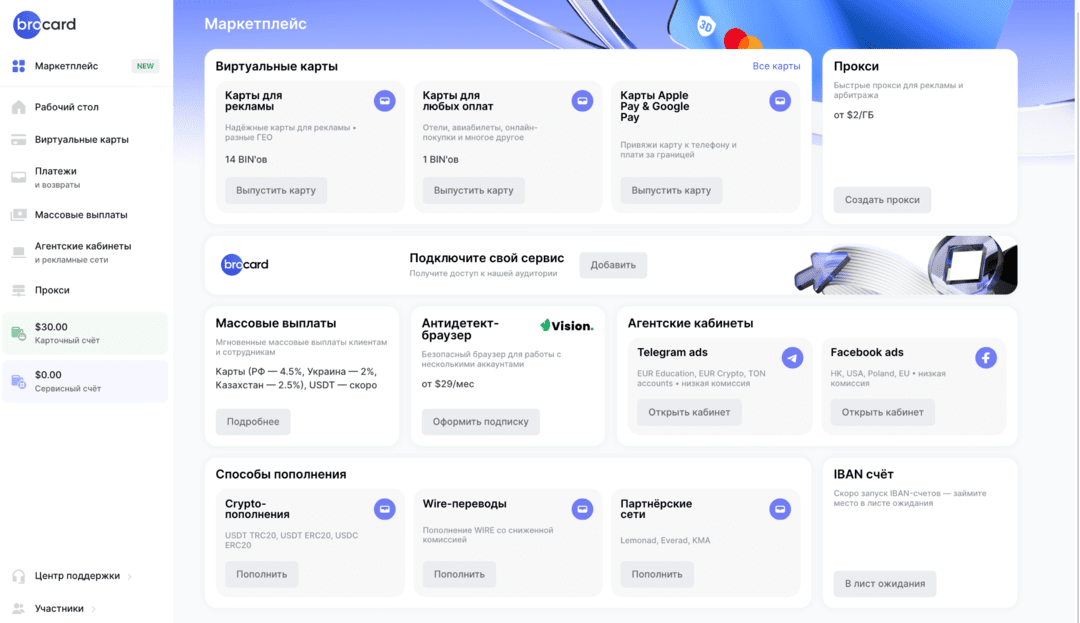Click the Подключите свой сервис heading
The image size is (1080, 623).
pos(487,258)
